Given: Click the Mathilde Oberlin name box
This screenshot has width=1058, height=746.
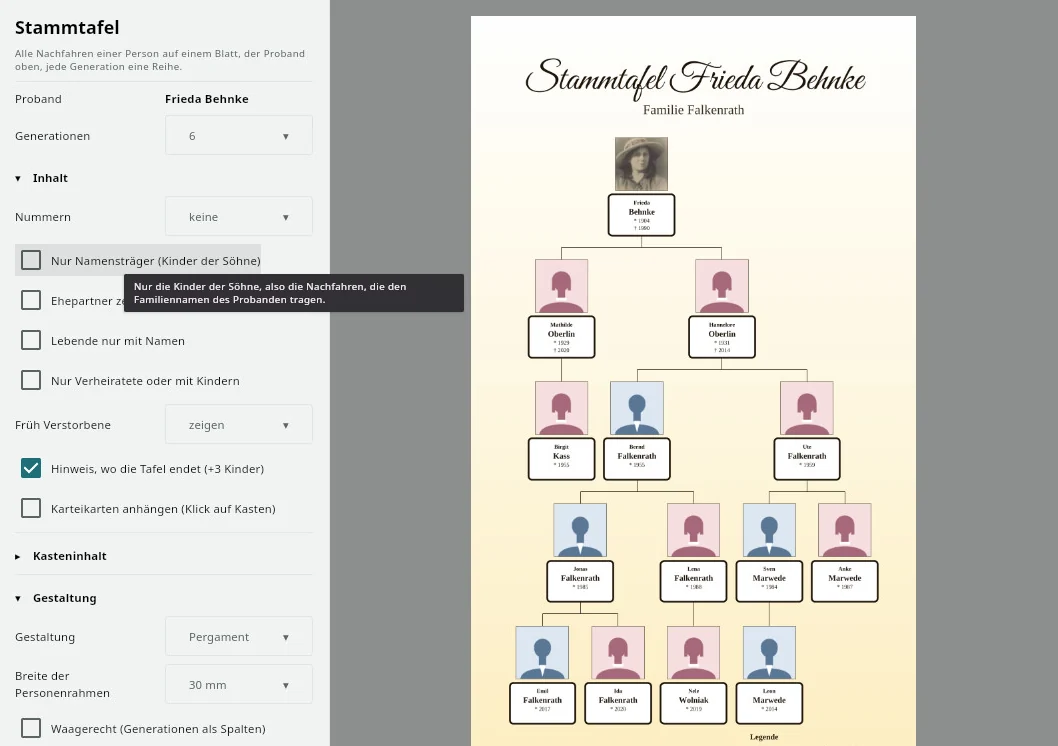Looking at the screenshot, I should [x=561, y=337].
